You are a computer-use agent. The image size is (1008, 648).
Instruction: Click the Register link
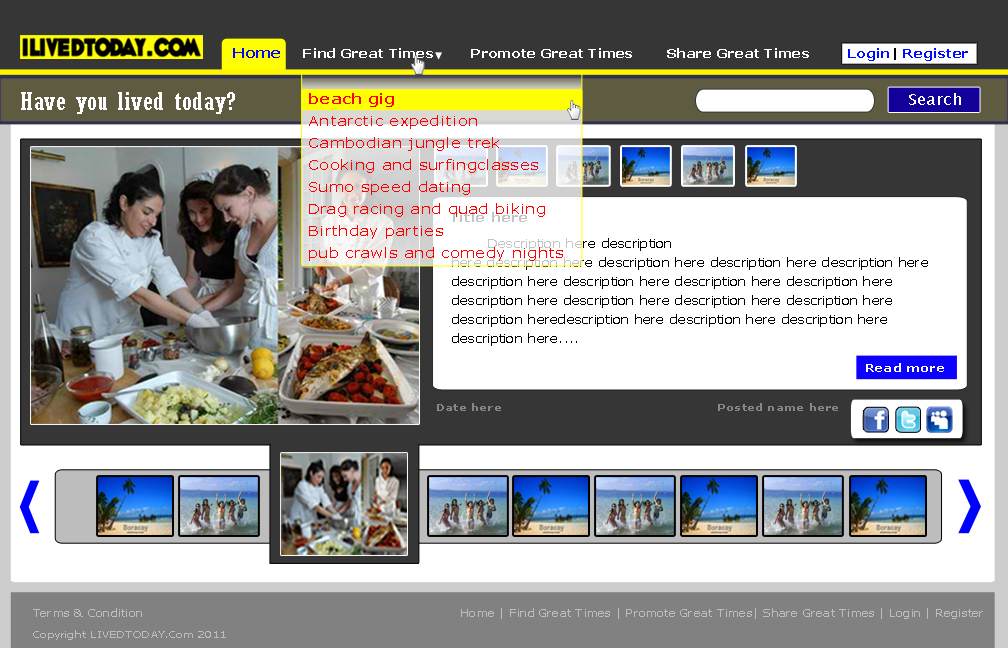(935, 53)
